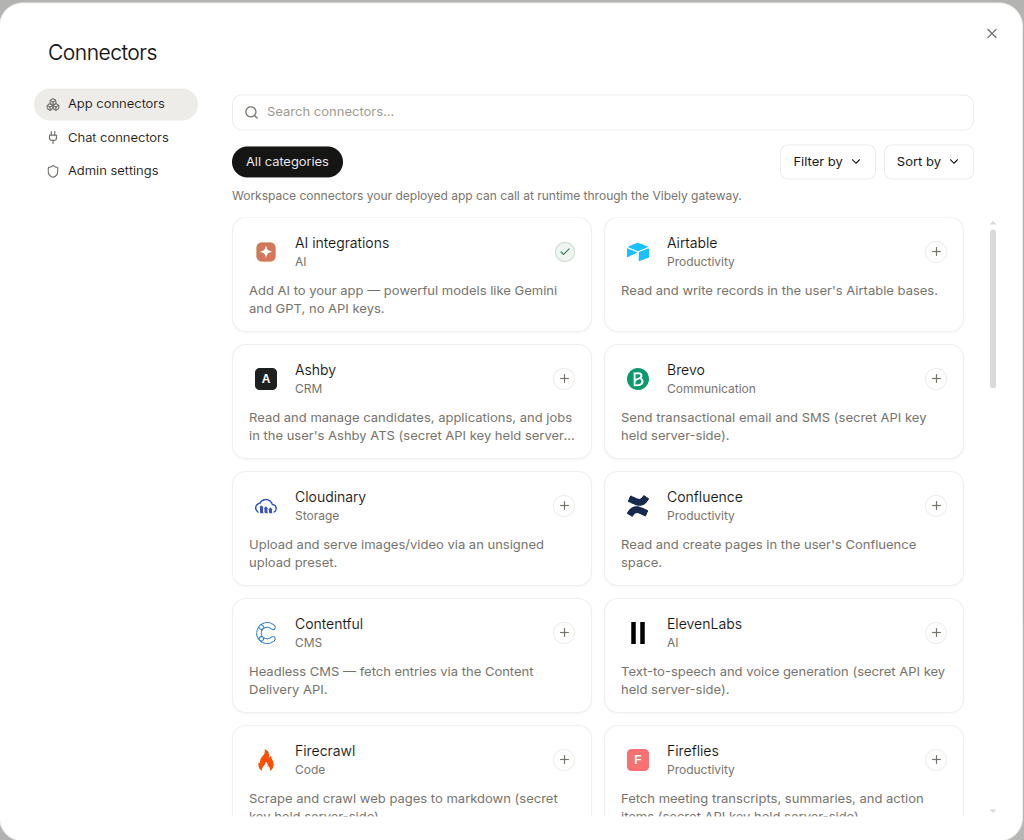Click the Connectors dialog heading
1024x840 pixels.
103,52
